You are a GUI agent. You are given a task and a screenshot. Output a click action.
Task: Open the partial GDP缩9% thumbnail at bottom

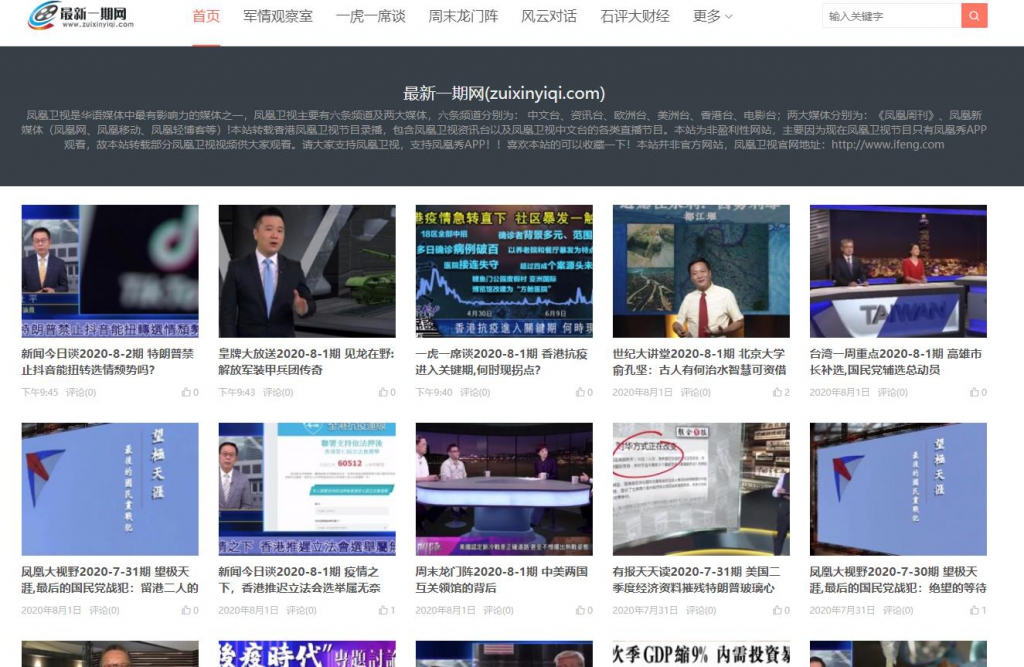pos(701,654)
